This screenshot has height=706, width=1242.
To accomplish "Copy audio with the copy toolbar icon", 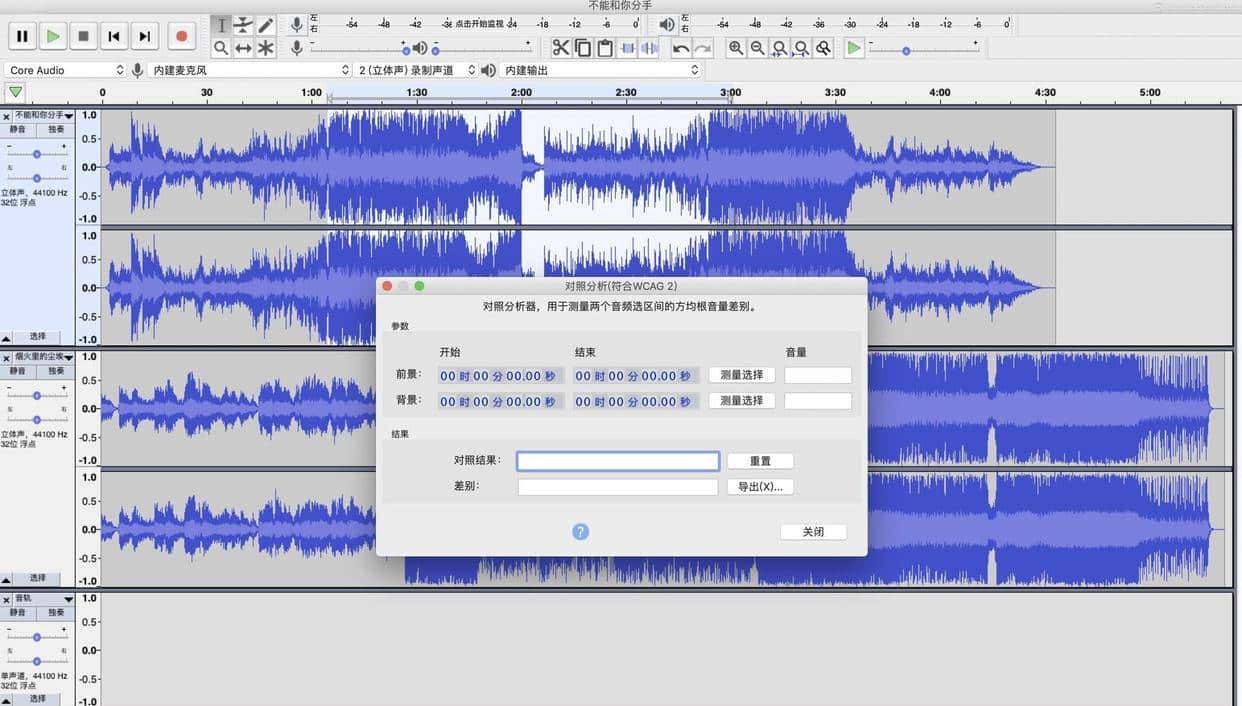I will pyautogui.click(x=582, y=47).
